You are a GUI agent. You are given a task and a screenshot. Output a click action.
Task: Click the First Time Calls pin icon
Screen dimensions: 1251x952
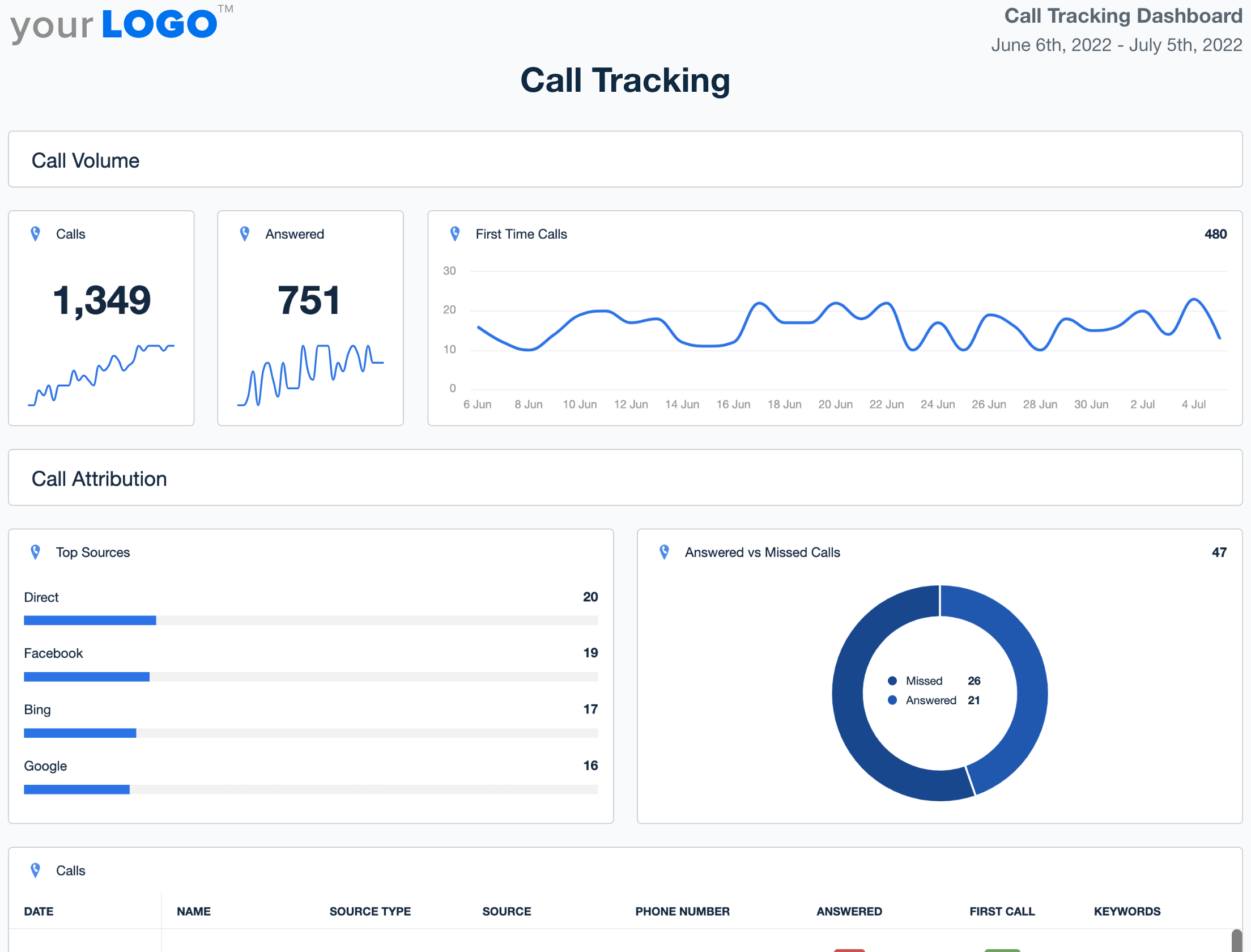454,234
